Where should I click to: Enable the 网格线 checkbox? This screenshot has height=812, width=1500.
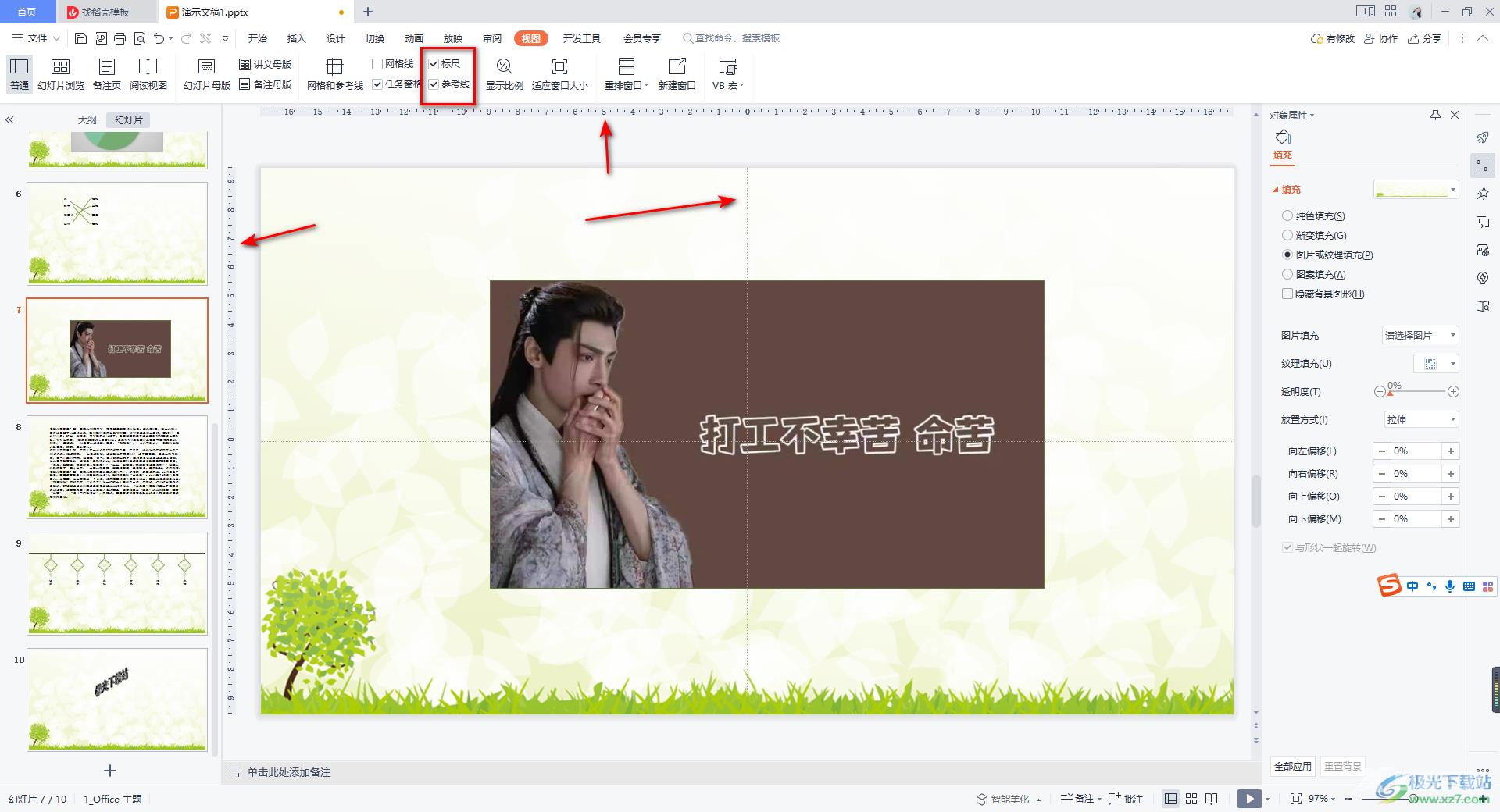click(377, 64)
